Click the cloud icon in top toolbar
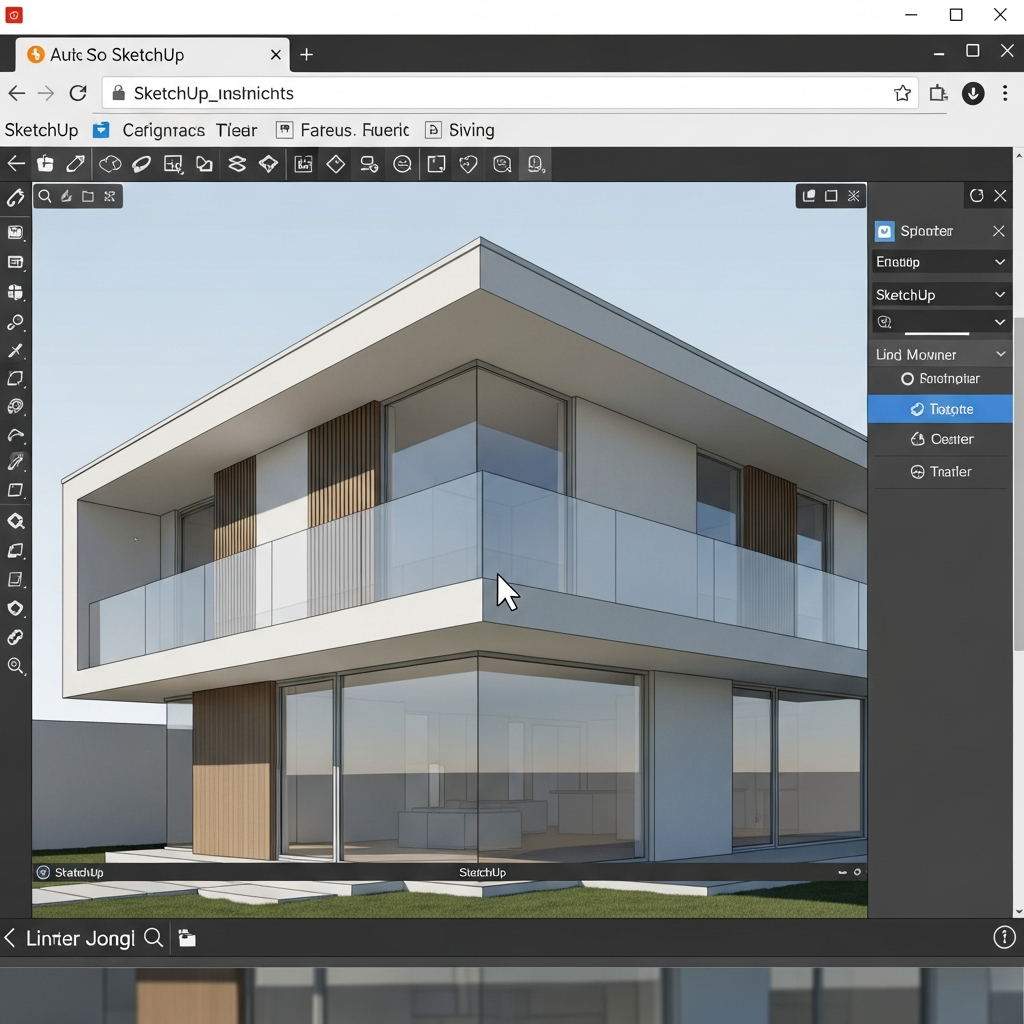1024x1024 pixels. 110,164
